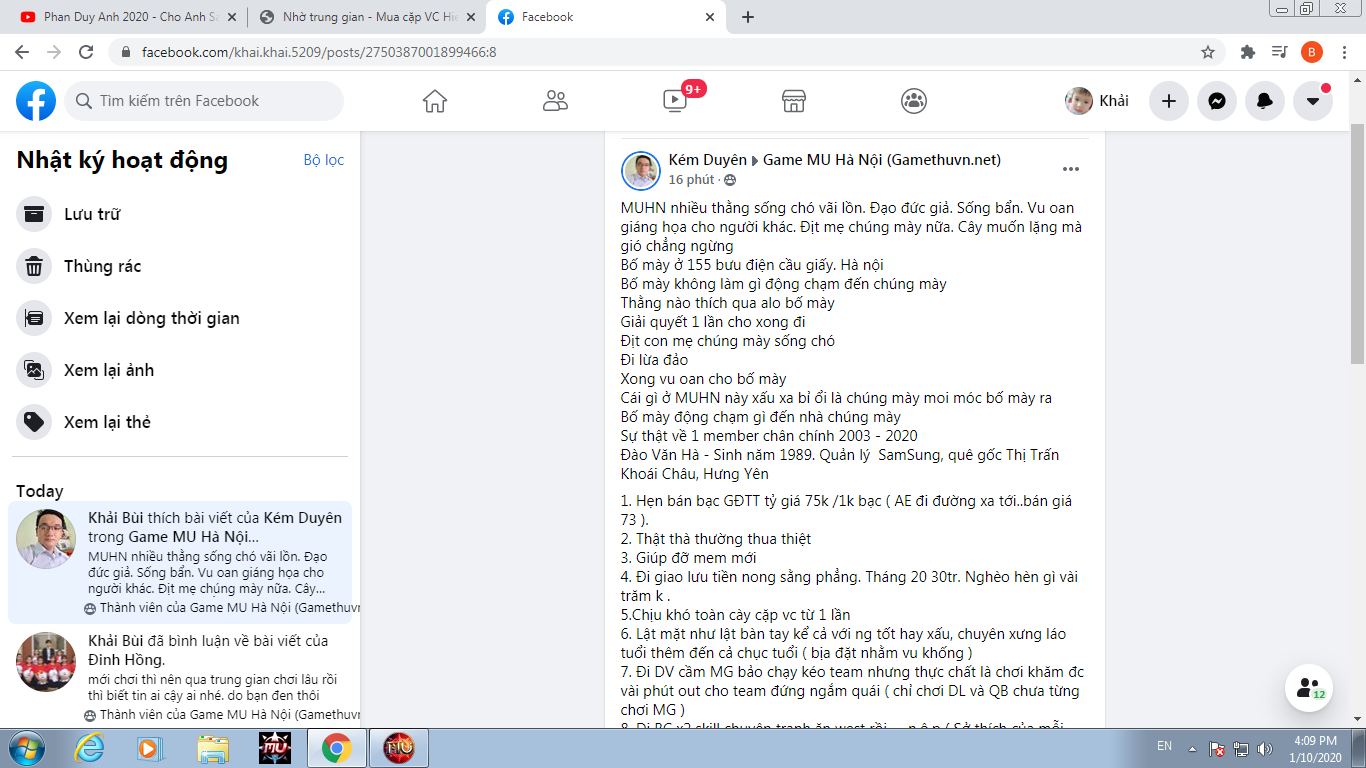The height and width of the screenshot is (768, 1366).
Task: Open Facebook Watch video icon
Action: pyautogui.click(x=675, y=101)
